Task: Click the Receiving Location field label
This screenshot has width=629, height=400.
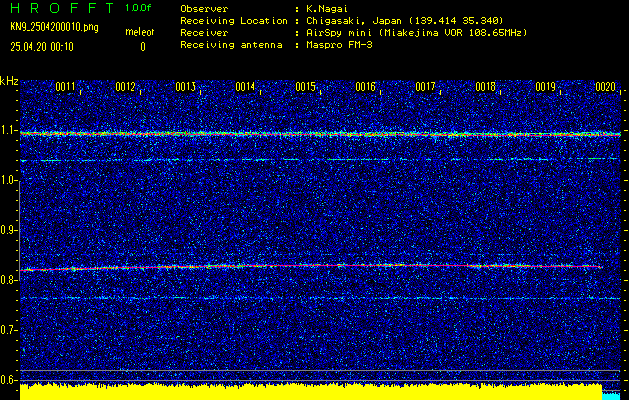Action: 234,21
